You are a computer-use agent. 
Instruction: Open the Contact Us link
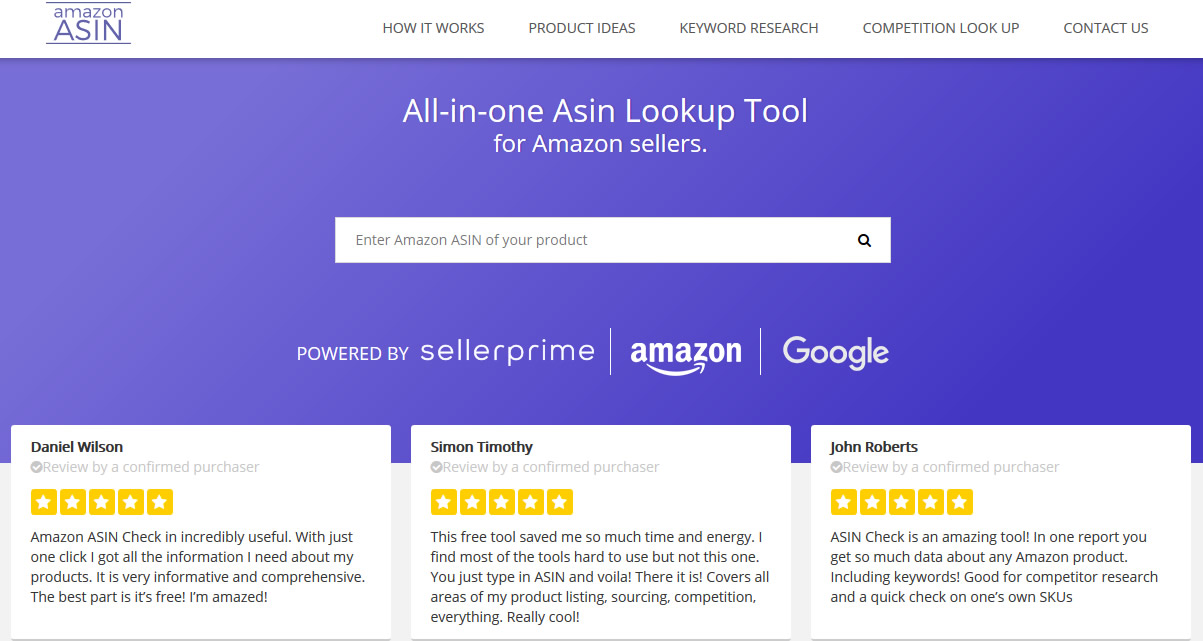tap(1106, 28)
